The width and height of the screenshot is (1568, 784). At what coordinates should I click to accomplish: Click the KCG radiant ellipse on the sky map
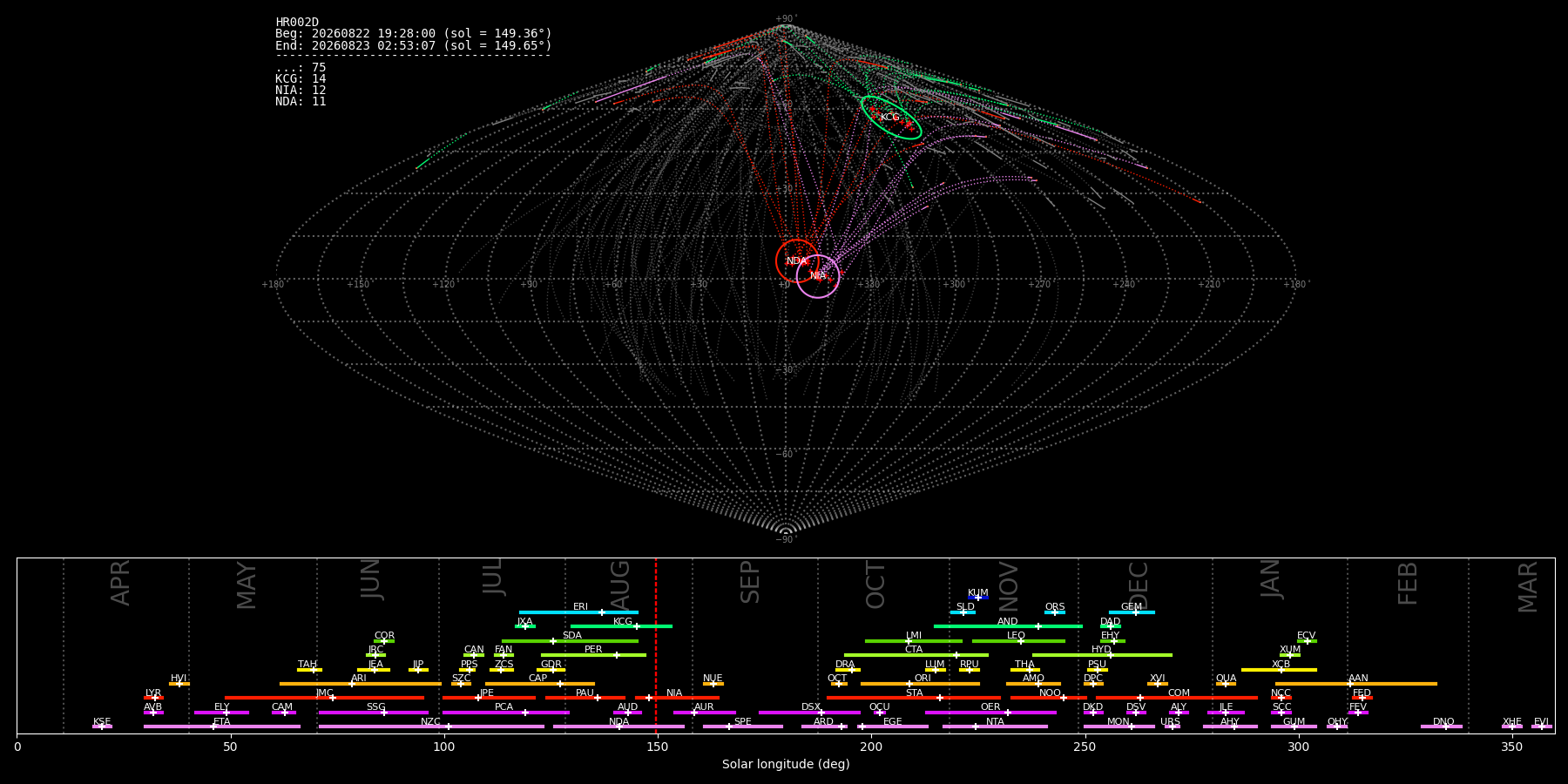click(891, 118)
